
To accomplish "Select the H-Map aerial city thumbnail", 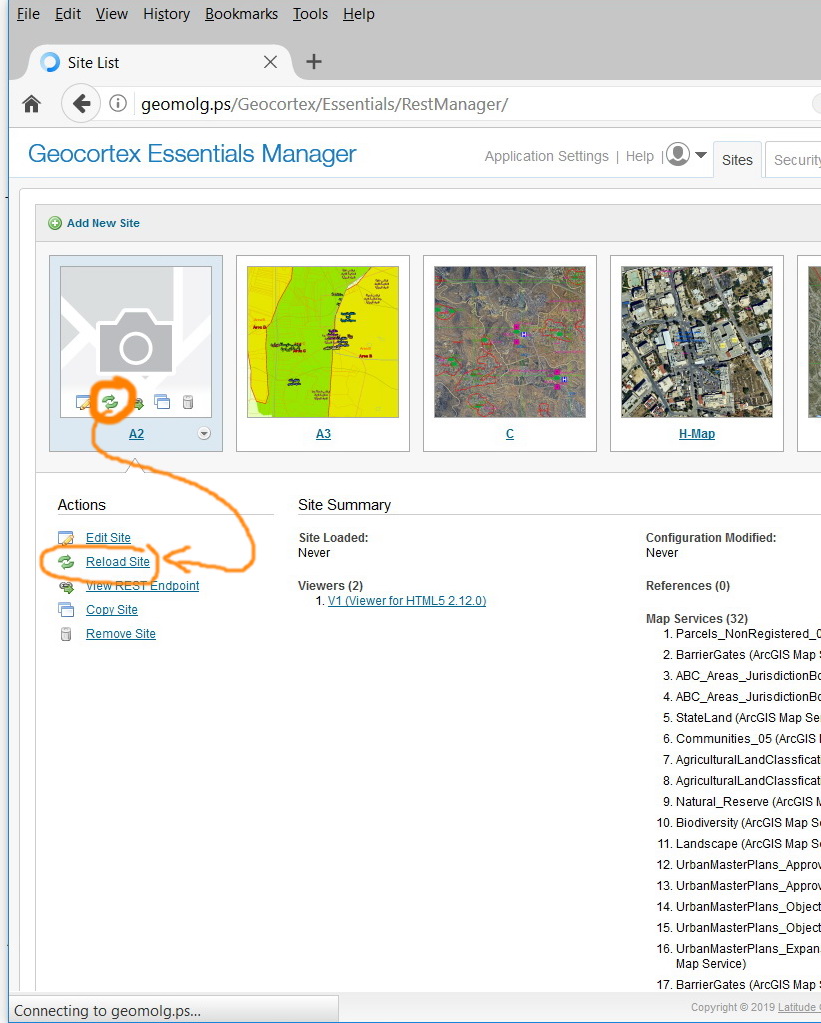I will (x=697, y=341).
